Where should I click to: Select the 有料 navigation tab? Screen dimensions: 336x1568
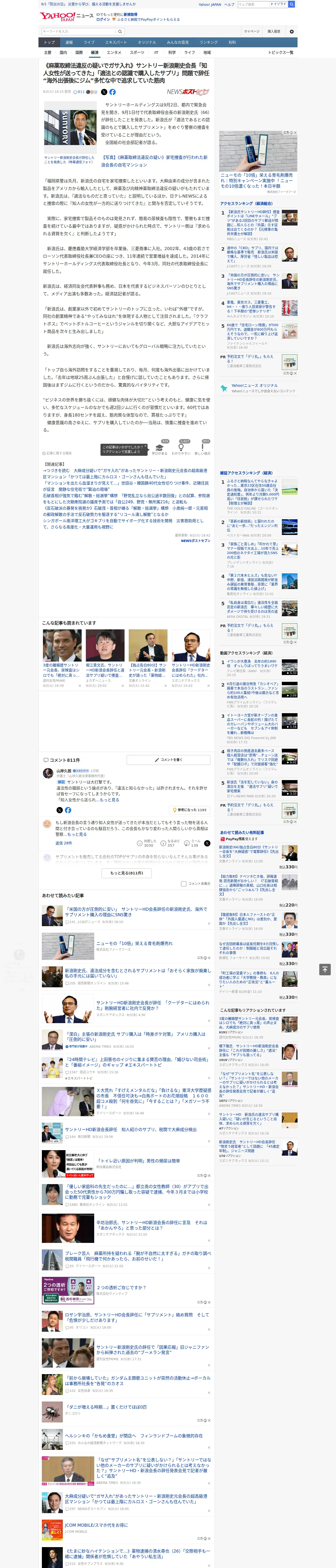pyautogui.click(x=232, y=43)
